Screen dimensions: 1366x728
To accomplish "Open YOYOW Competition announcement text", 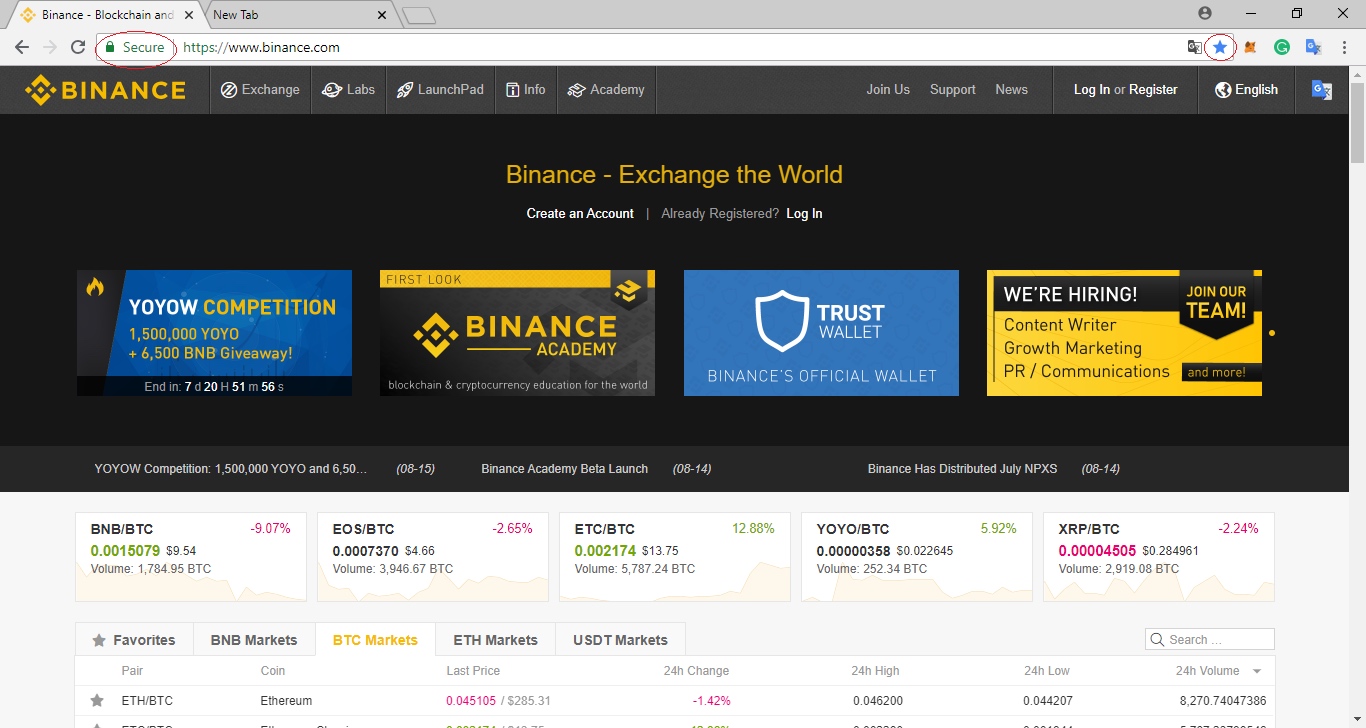I will coord(230,469).
